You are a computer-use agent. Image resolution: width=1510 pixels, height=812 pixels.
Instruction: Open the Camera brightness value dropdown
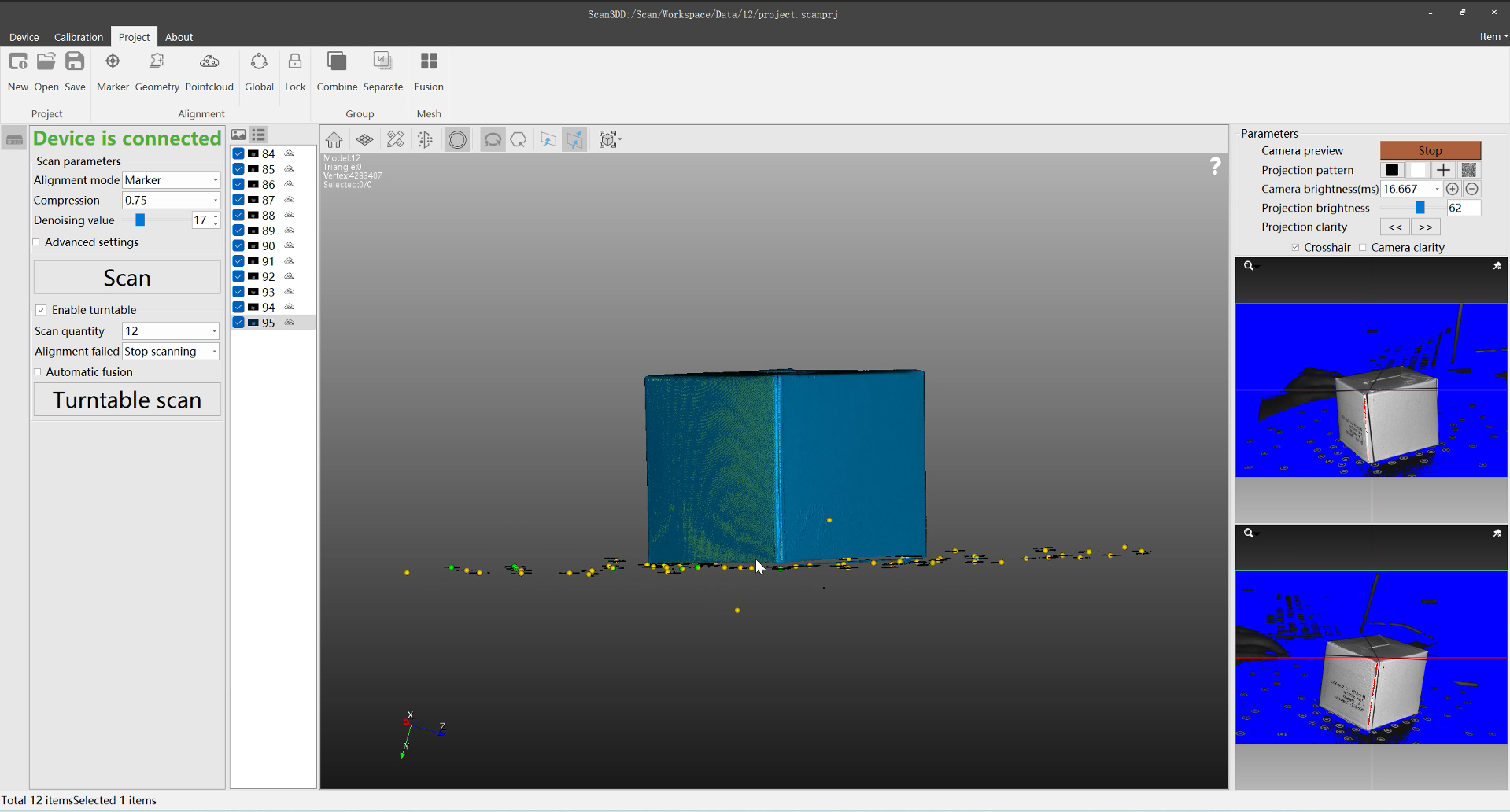[1437, 189]
